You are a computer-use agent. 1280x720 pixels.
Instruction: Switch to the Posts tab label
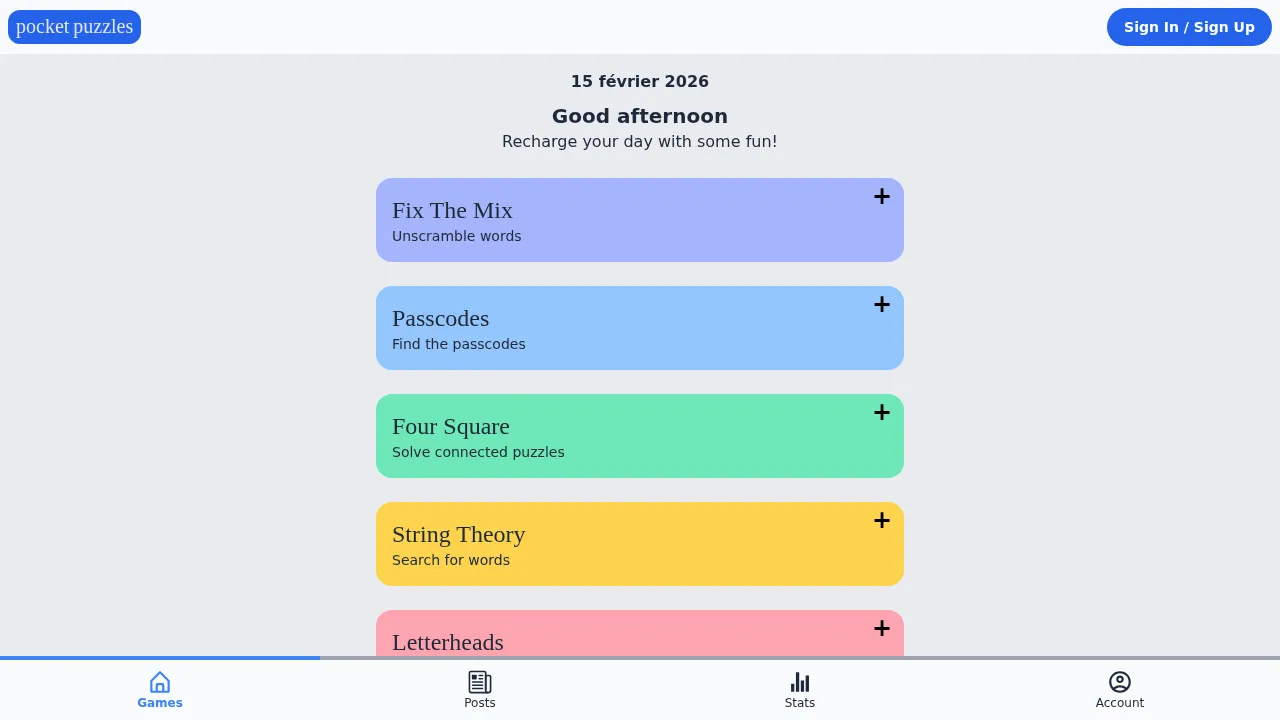point(480,703)
